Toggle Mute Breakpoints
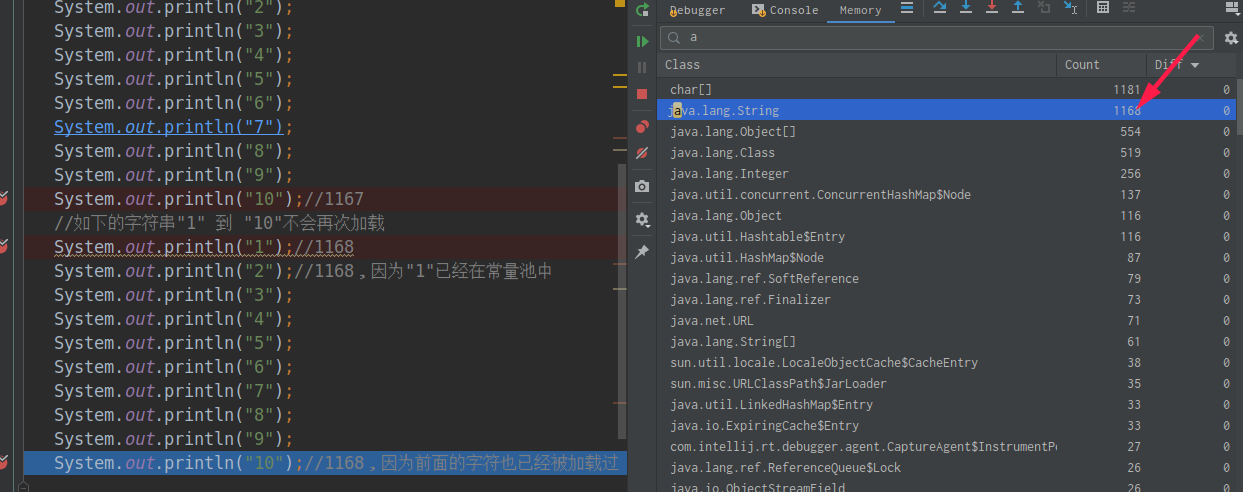Screen dimensions: 1243x492 coord(642,154)
